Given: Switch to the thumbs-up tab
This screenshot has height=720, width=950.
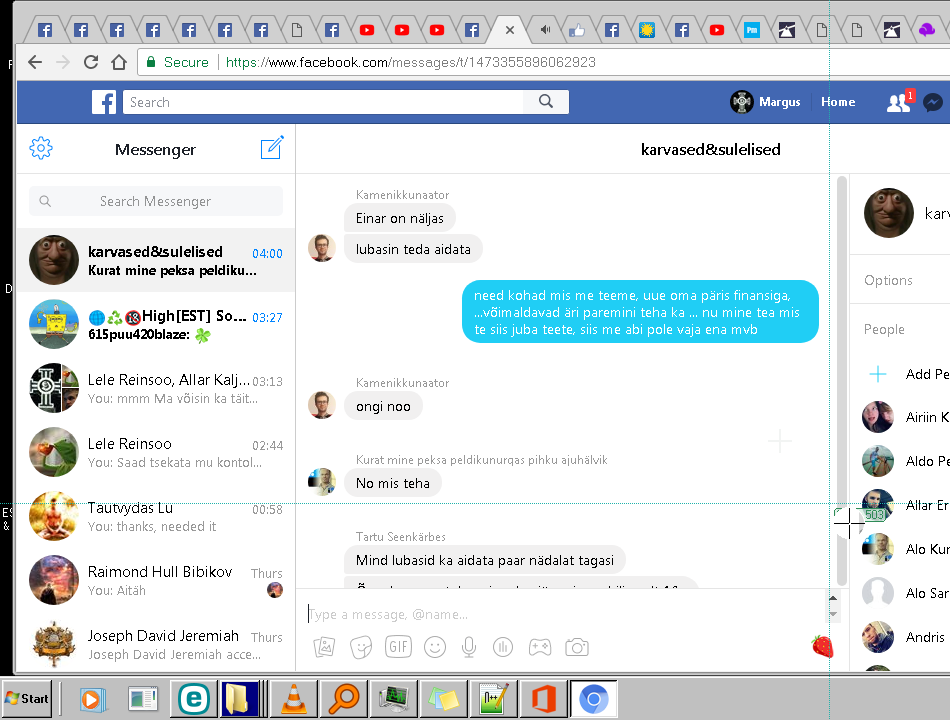Looking at the screenshot, I should tap(576, 30).
